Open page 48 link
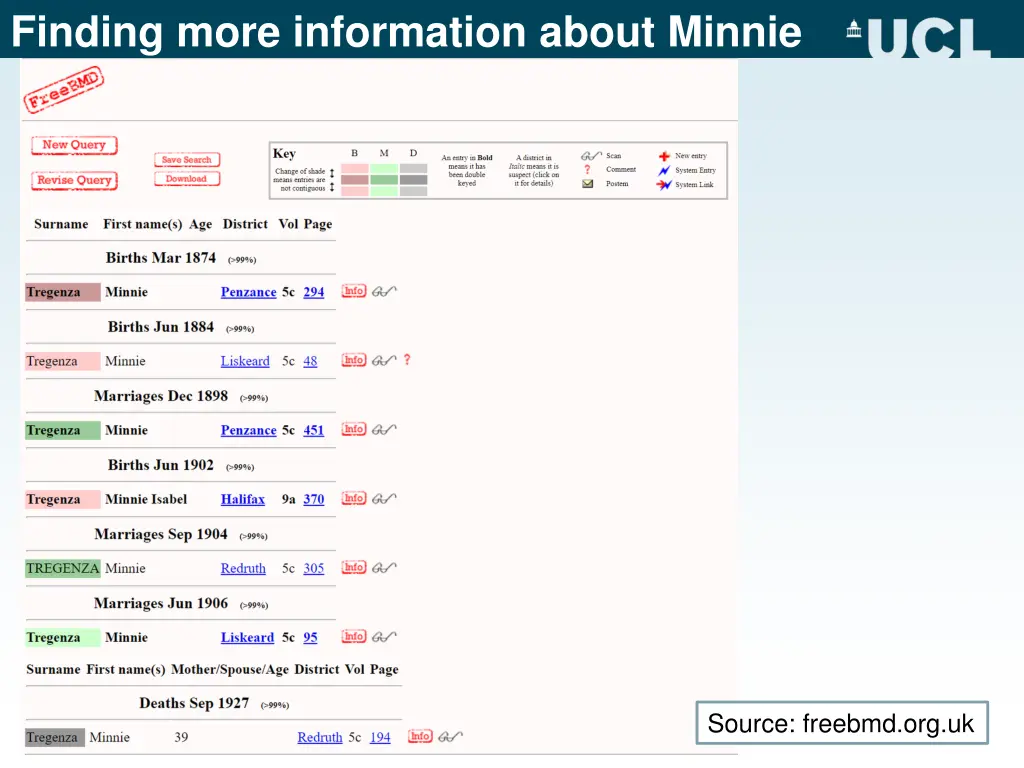This screenshot has height=768, width=1024. point(310,361)
